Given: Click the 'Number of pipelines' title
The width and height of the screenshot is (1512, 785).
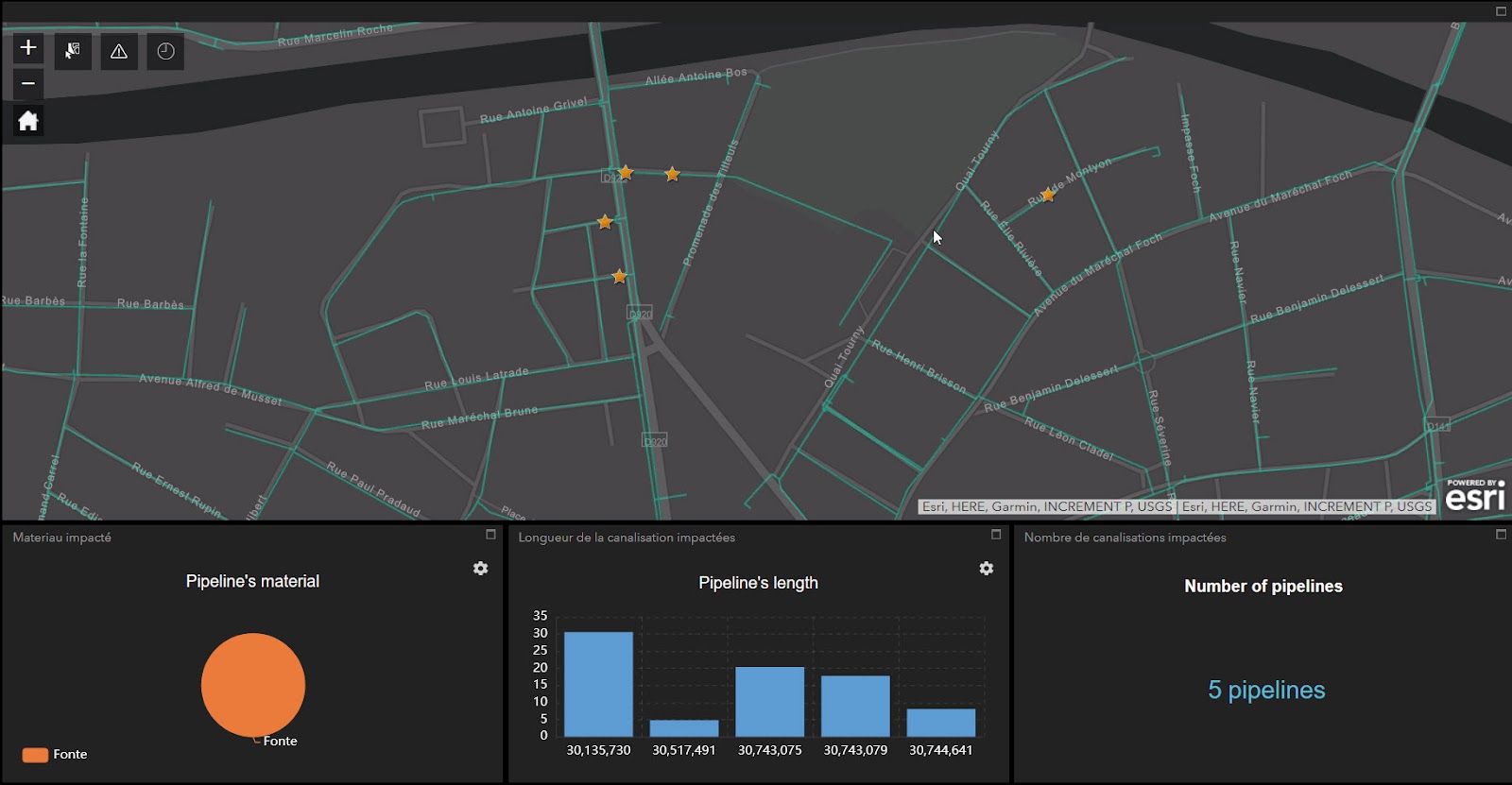Looking at the screenshot, I should pyautogui.click(x=1263, y=586).
